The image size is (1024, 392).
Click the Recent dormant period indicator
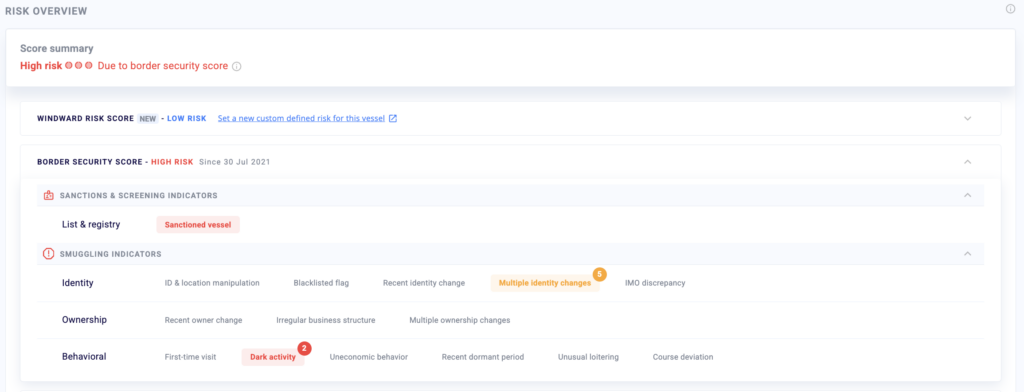click(x=483, y=357)
